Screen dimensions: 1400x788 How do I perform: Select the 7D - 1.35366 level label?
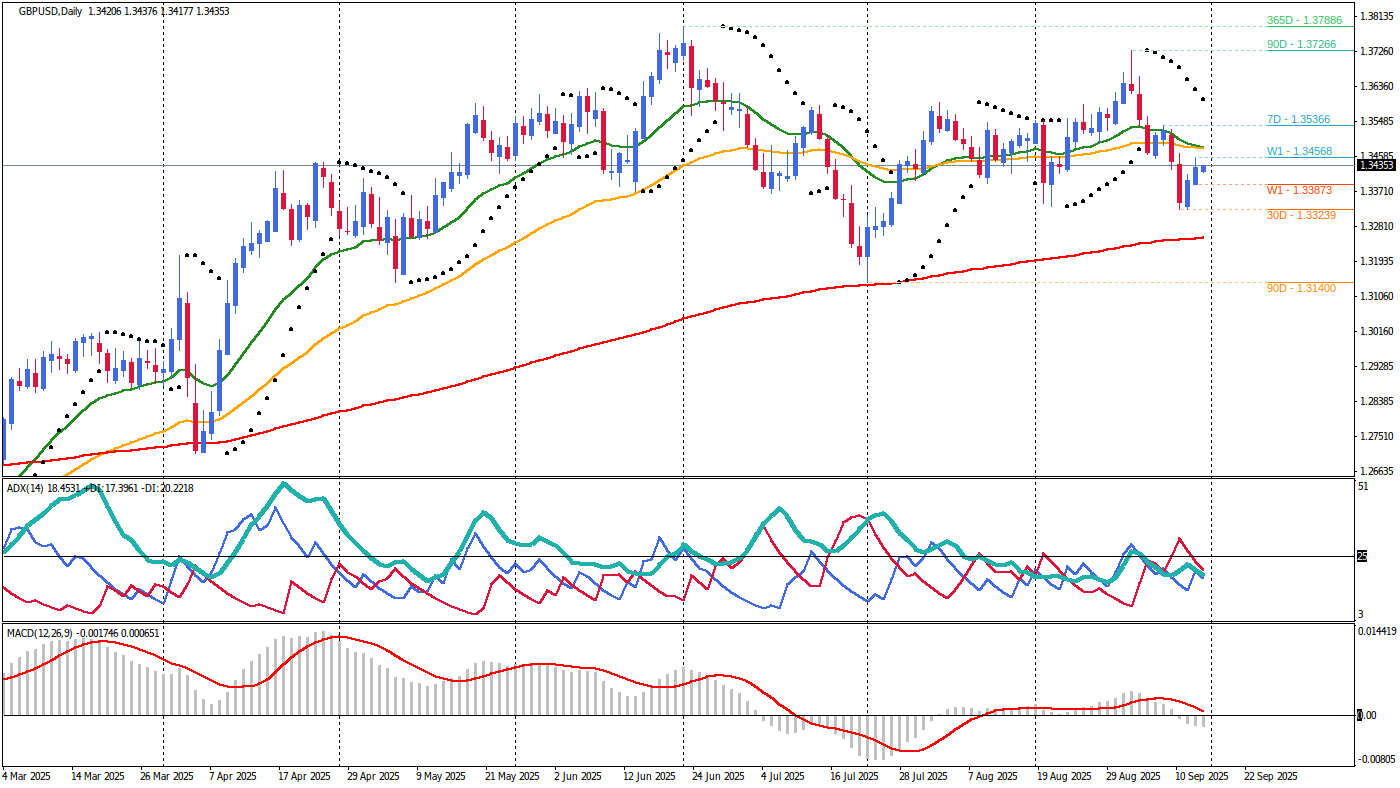coord(1298,119)
